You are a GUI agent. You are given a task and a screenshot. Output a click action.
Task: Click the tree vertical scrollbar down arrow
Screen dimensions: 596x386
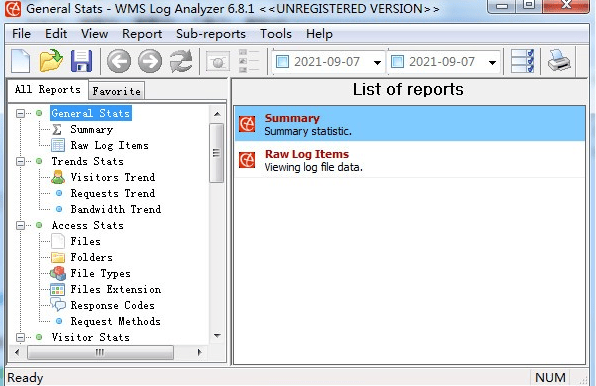pos(217,336)
